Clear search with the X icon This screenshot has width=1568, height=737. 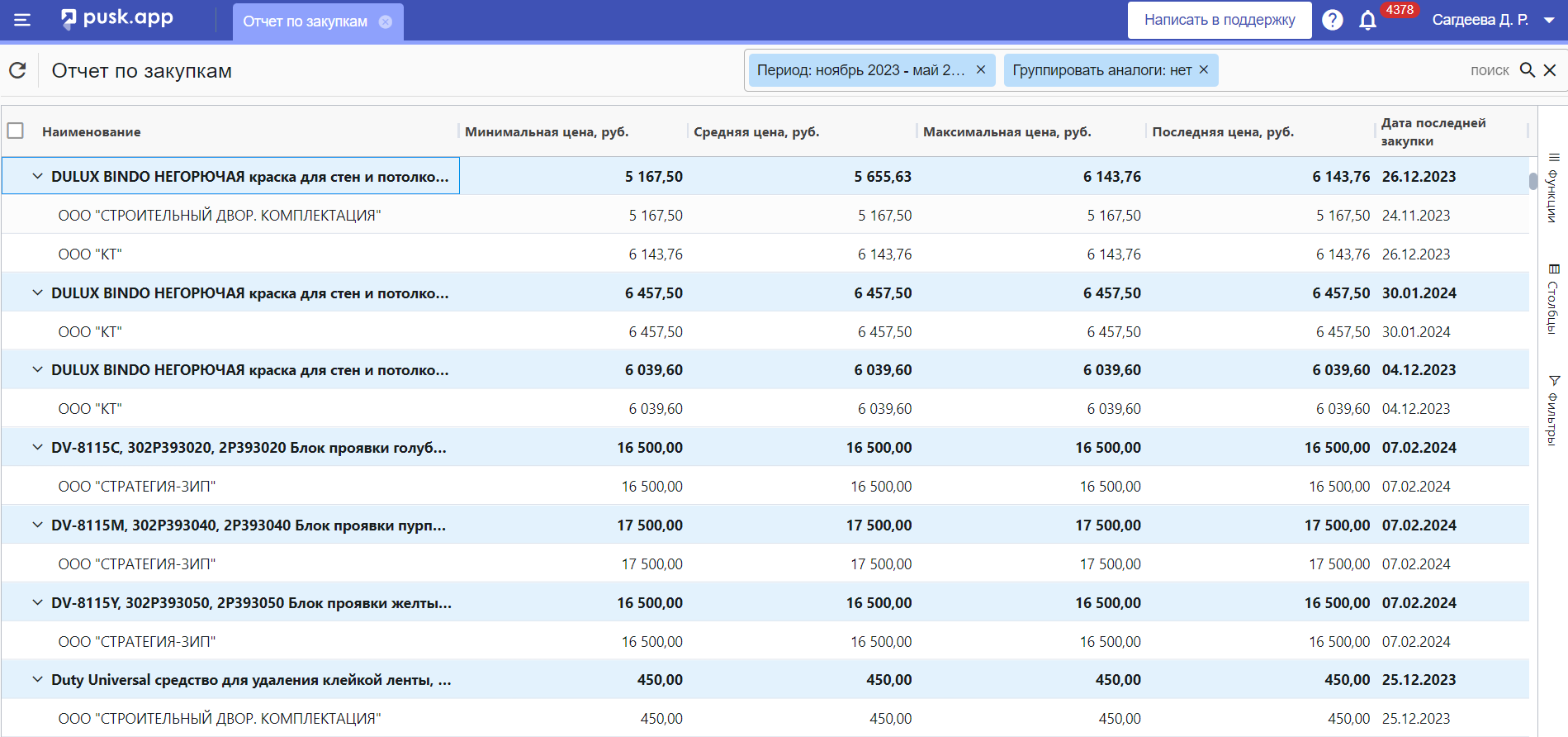click(1550, 70)
